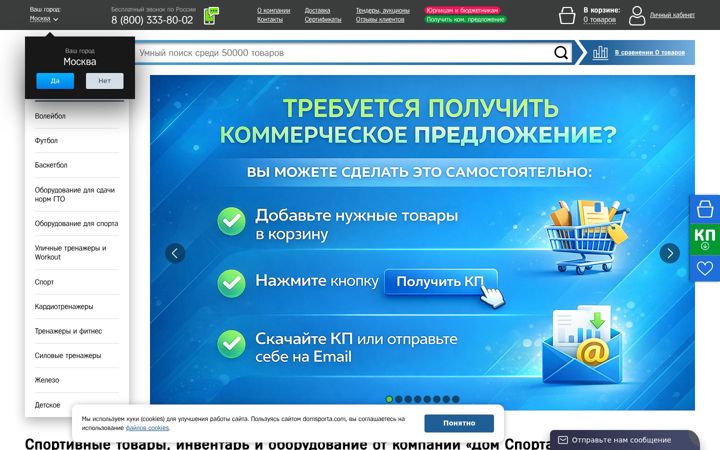Image resolution: width=720 pixels, height=450 pixels.
Task: Open the side floating cart icon
Action: [705, 209]
